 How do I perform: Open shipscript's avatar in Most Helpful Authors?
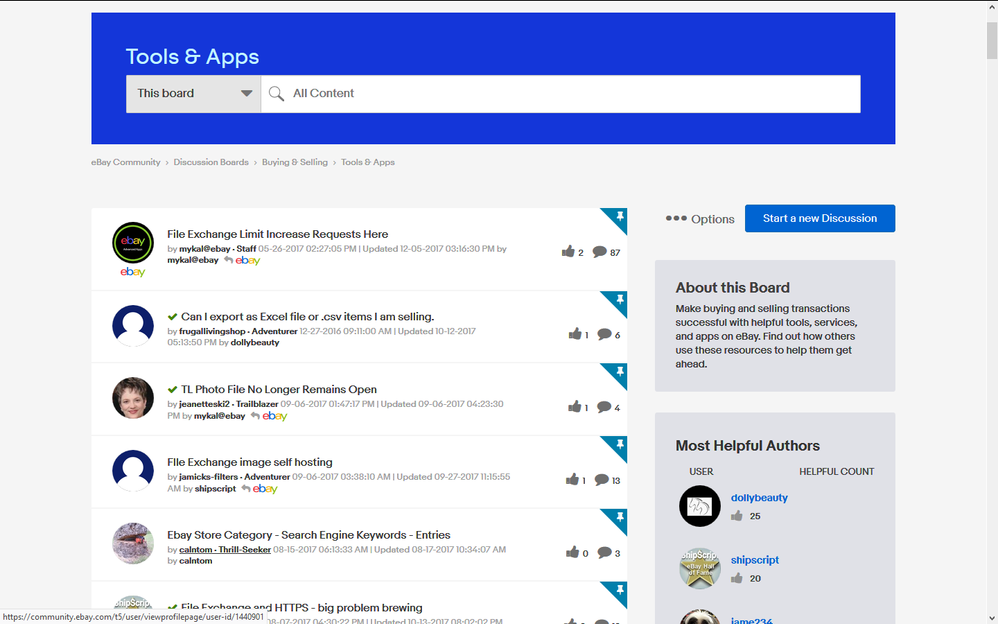click(x=699, y=569)
